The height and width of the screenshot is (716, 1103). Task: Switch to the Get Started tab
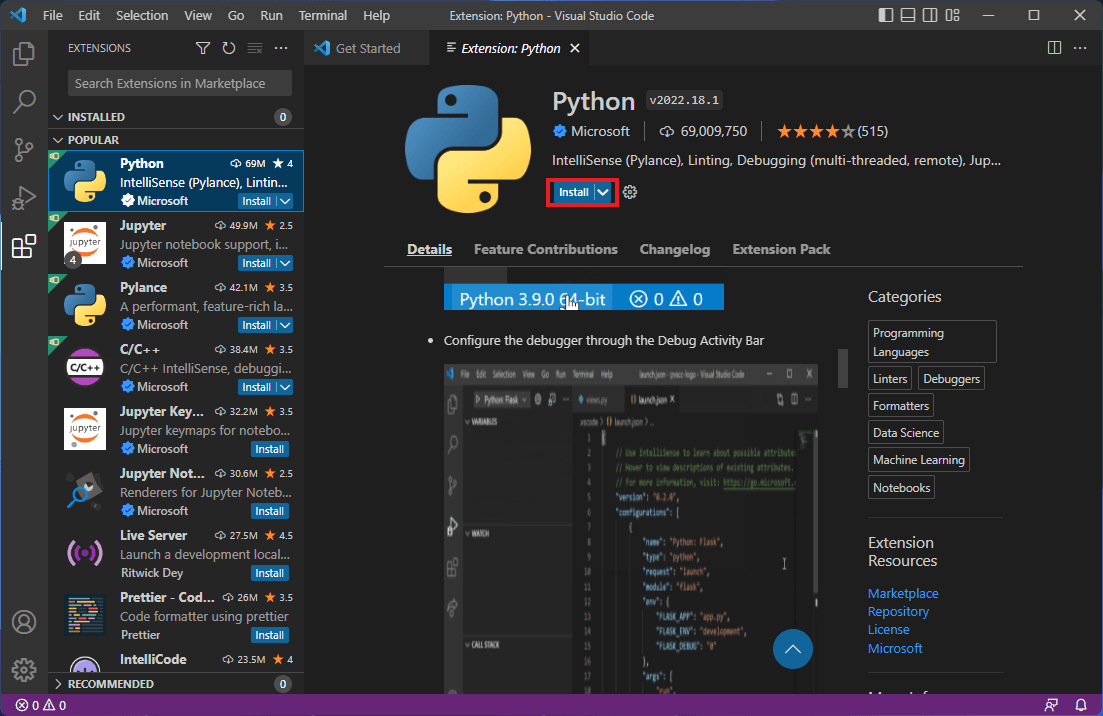click(366, 48)
